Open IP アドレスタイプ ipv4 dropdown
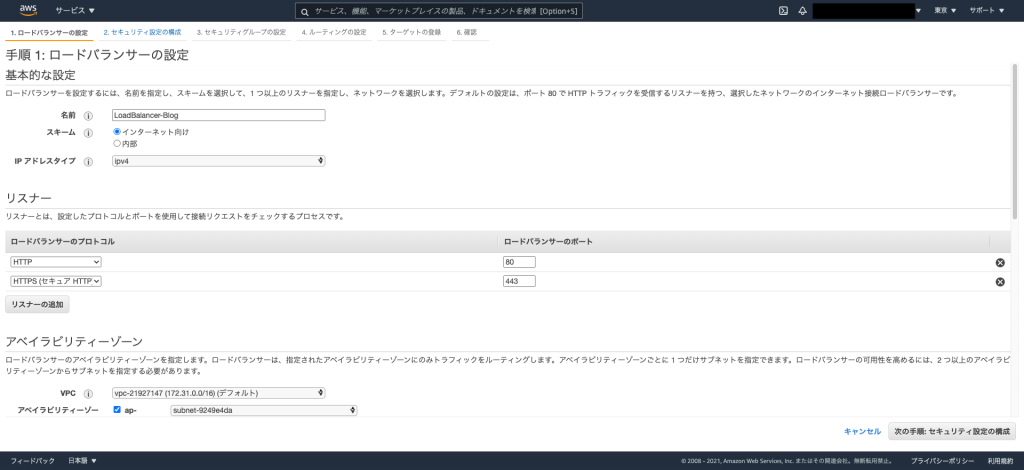Screen dimensions: 1024x470 219,161
